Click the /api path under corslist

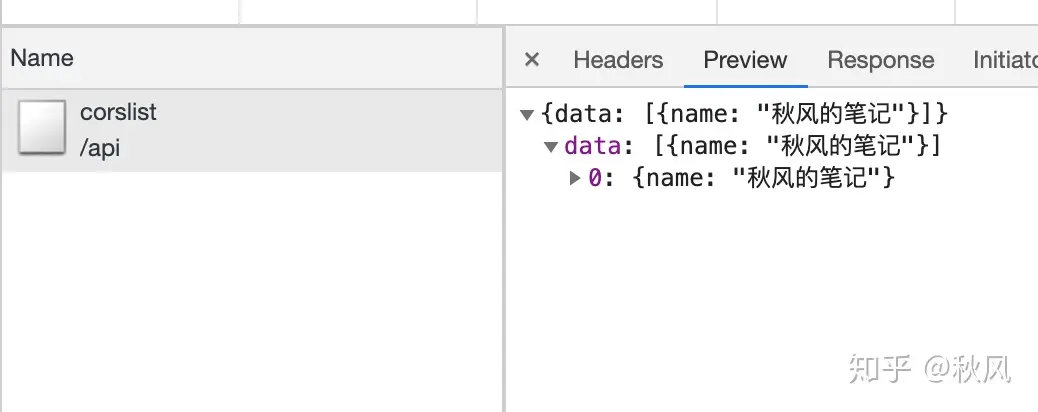(100, 148)
